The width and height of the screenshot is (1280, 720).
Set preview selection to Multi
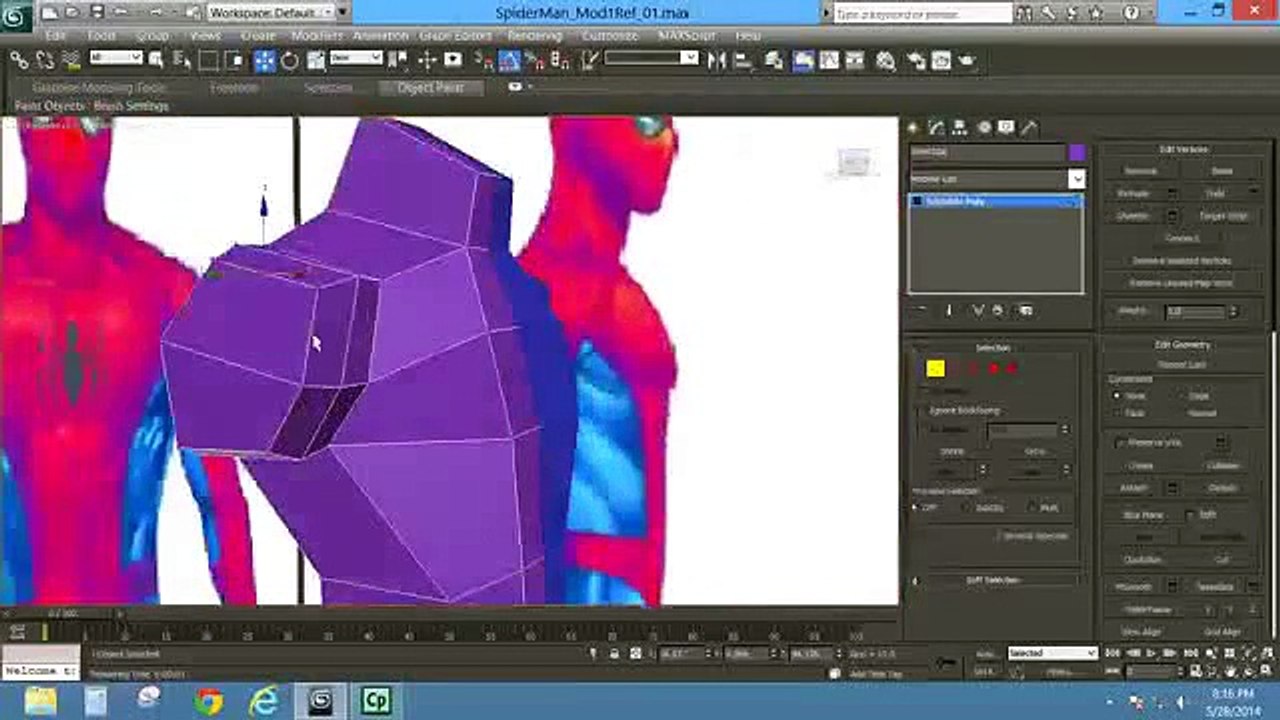1031,507
